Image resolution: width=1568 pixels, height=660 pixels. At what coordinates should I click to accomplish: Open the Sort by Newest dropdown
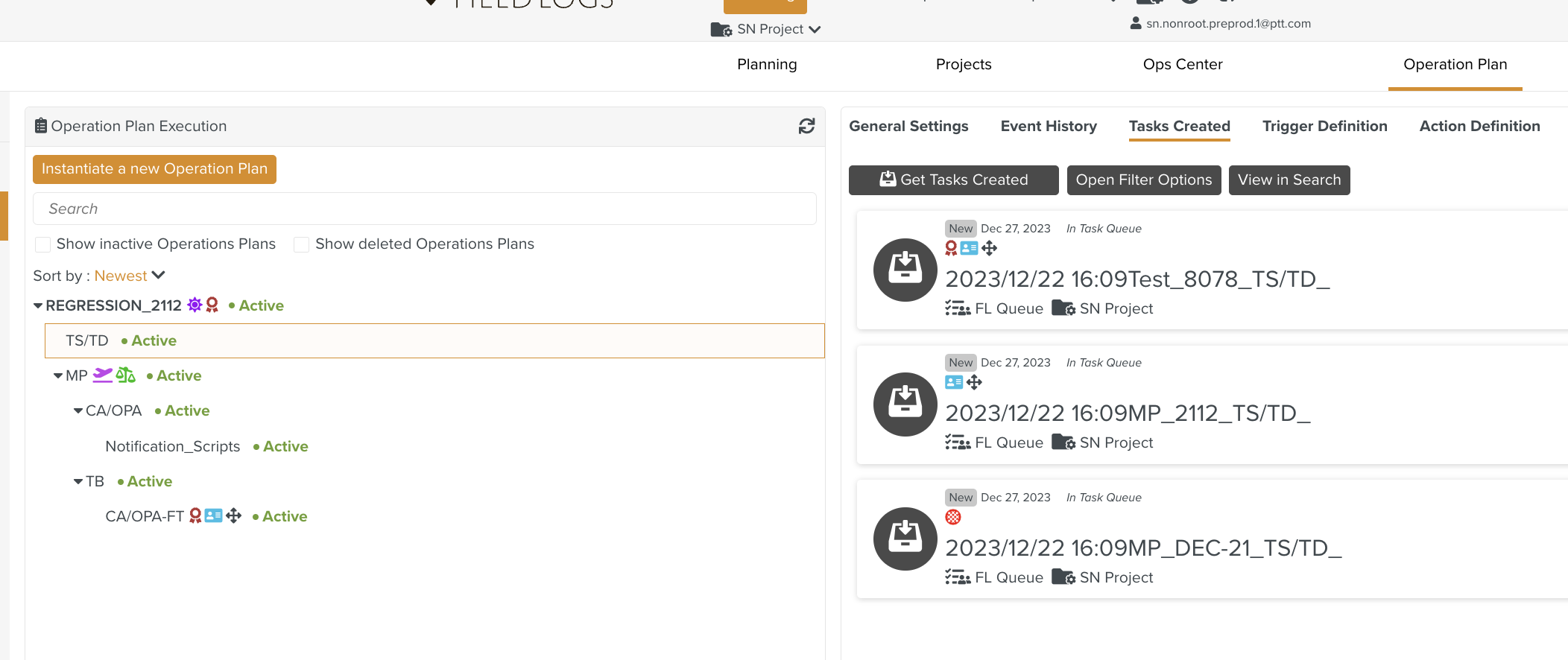[129, 276]
